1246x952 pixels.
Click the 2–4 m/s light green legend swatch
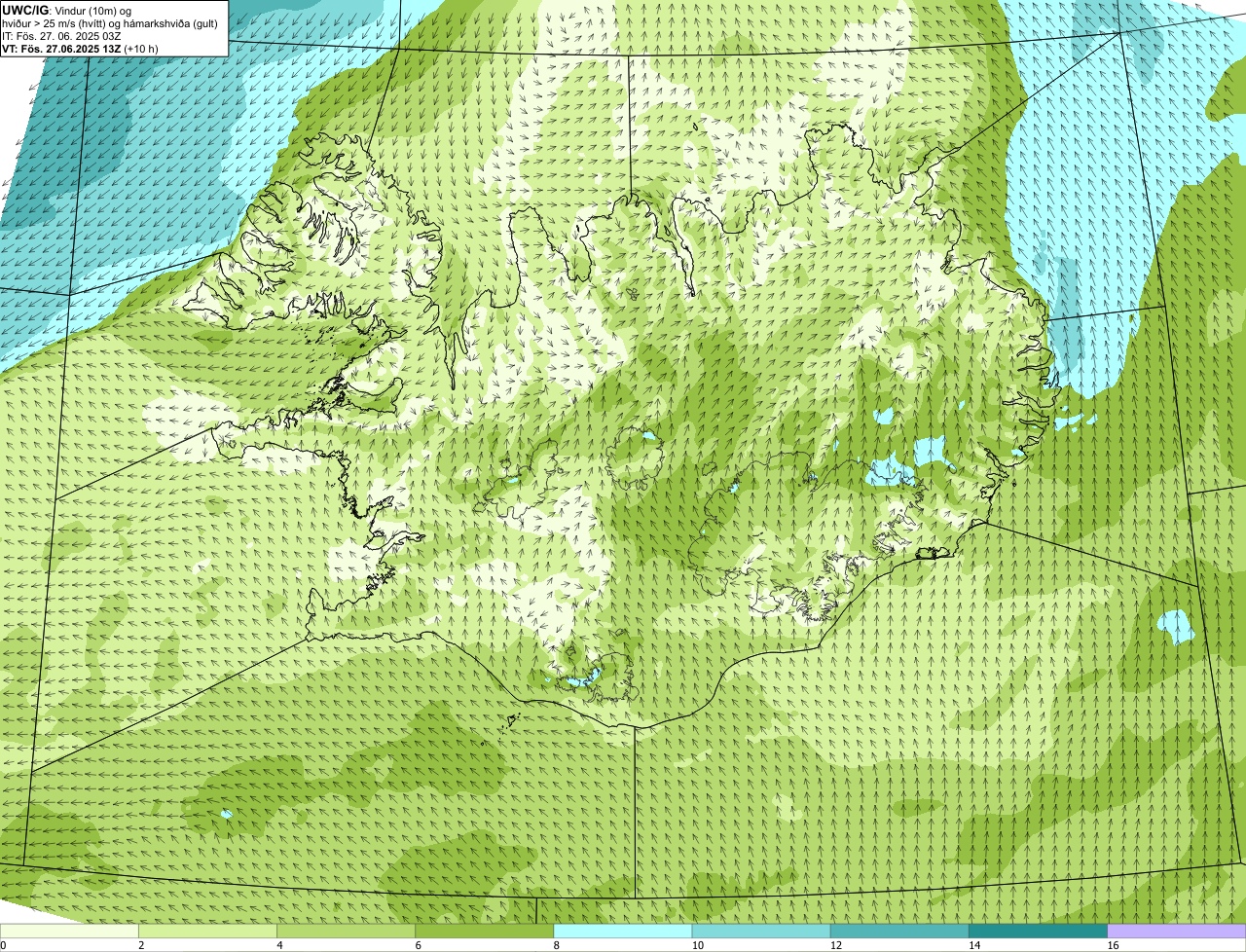point(209,931)
